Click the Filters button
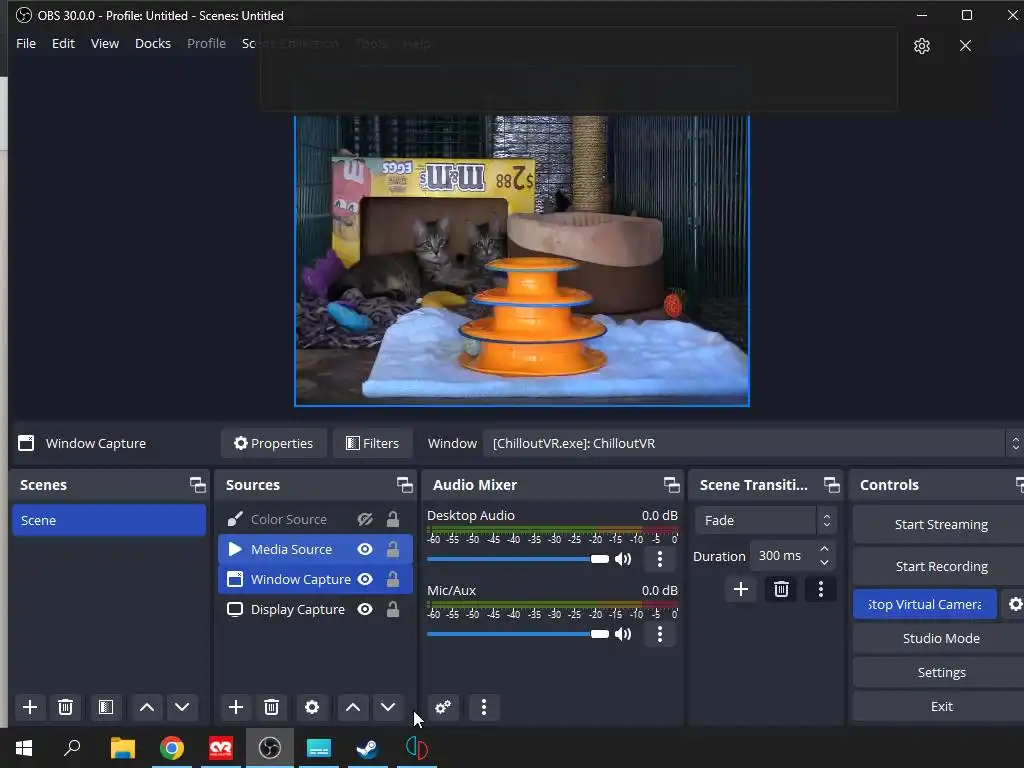The width and height of the screenshot is (1024, 768). 372,443
